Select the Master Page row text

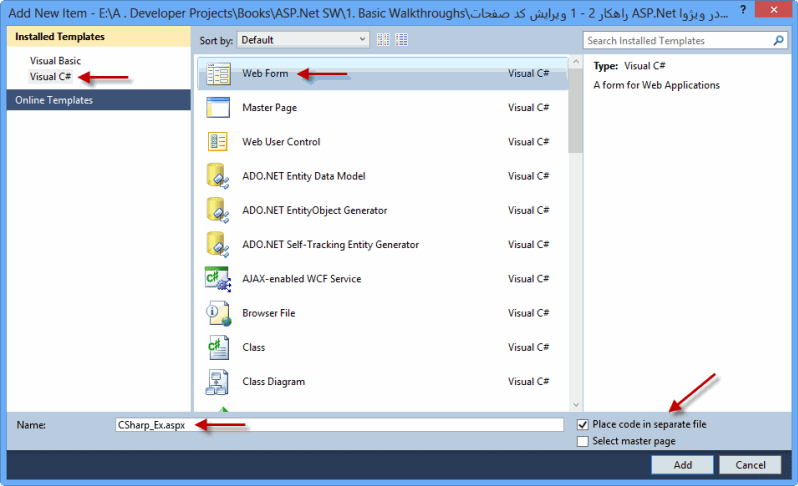point(269,108)
